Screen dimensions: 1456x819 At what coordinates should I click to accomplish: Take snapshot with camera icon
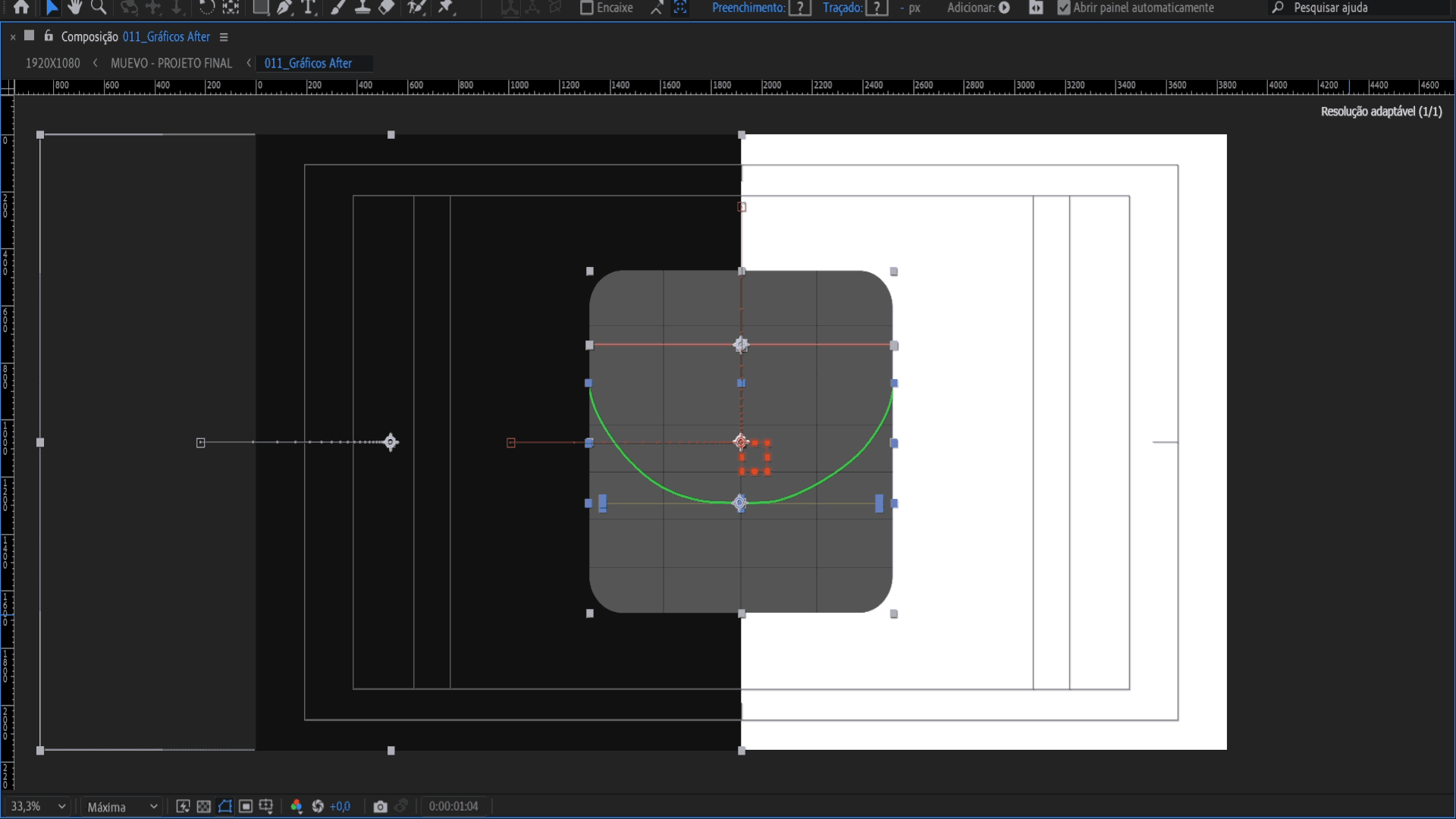(380, 807)
